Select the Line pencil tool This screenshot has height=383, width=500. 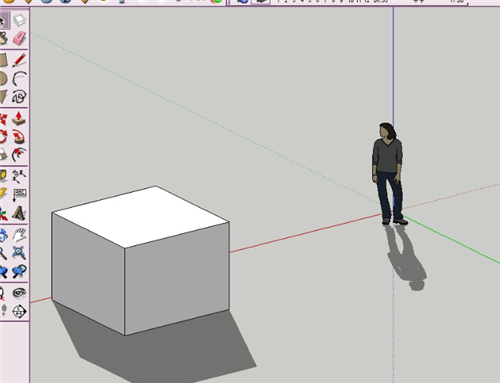point(19,60)
